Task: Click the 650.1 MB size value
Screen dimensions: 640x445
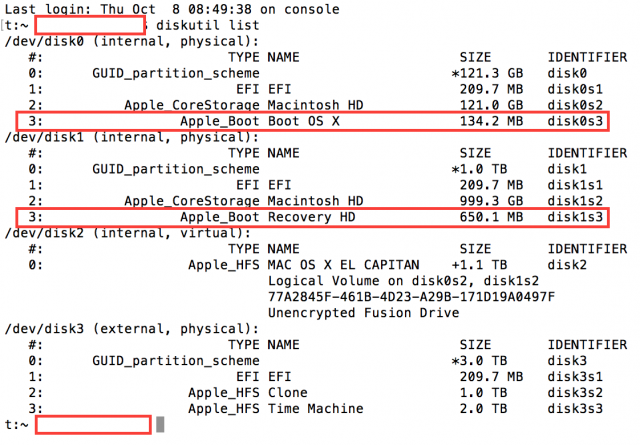Action: pyautogui.click(x=490, y=216)
